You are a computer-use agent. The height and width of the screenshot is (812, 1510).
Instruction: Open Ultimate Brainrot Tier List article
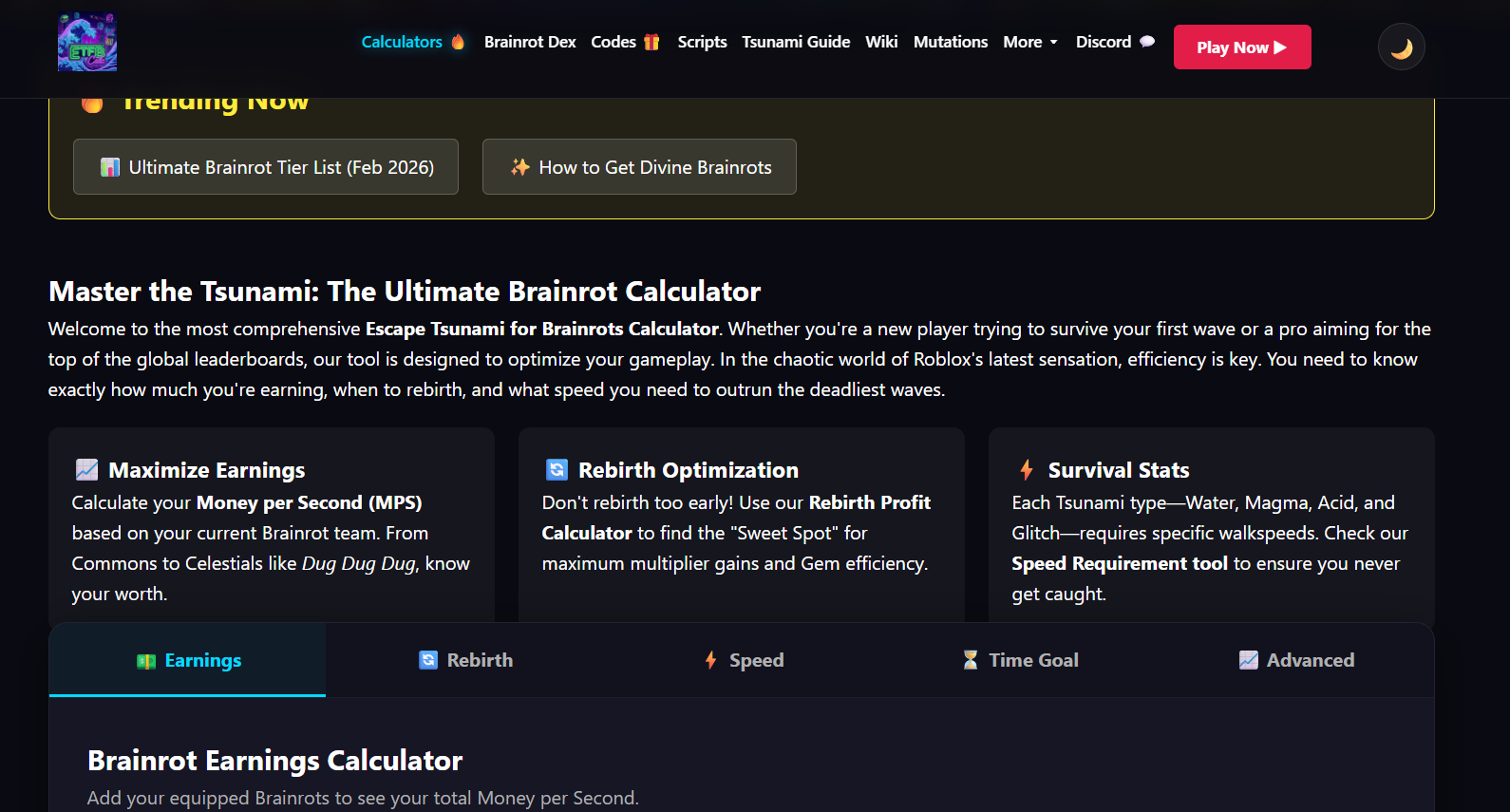(x=266, y=167)
